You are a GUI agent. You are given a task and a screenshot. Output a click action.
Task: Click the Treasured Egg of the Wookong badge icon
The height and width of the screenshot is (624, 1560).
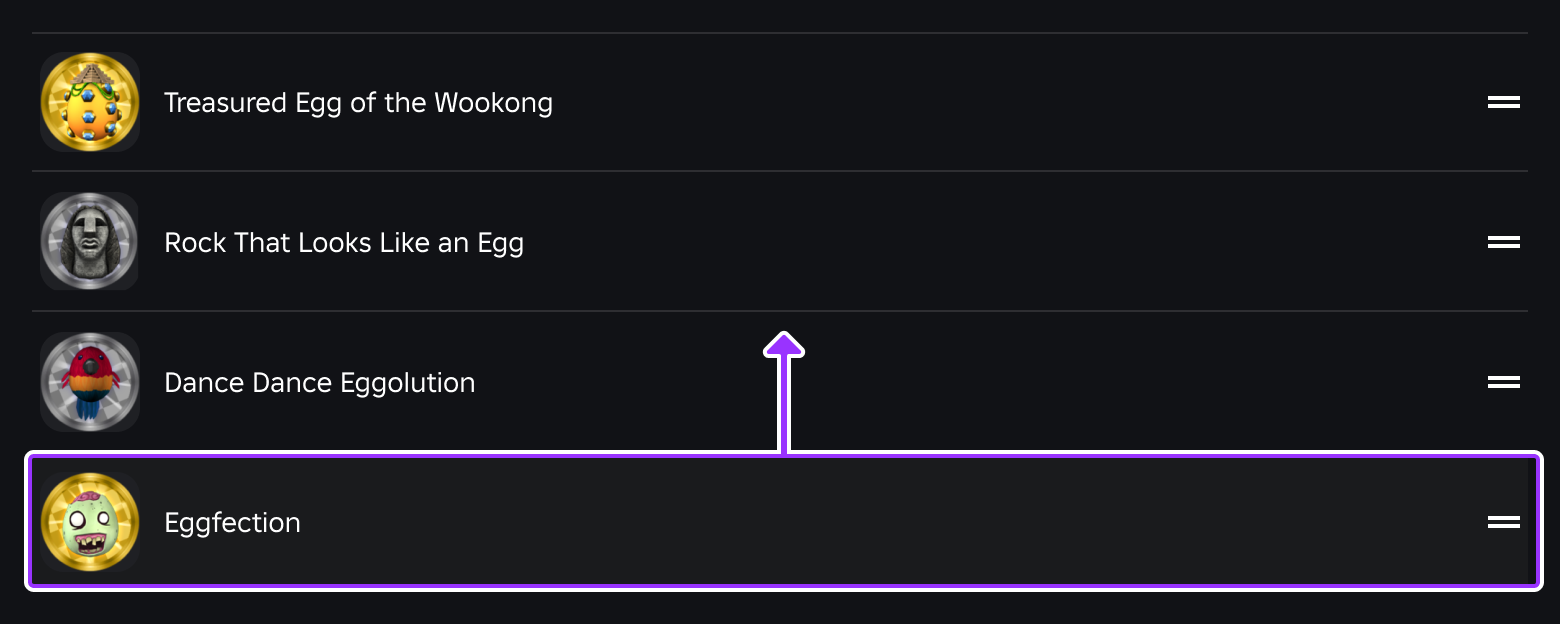(x=89, y=102)
